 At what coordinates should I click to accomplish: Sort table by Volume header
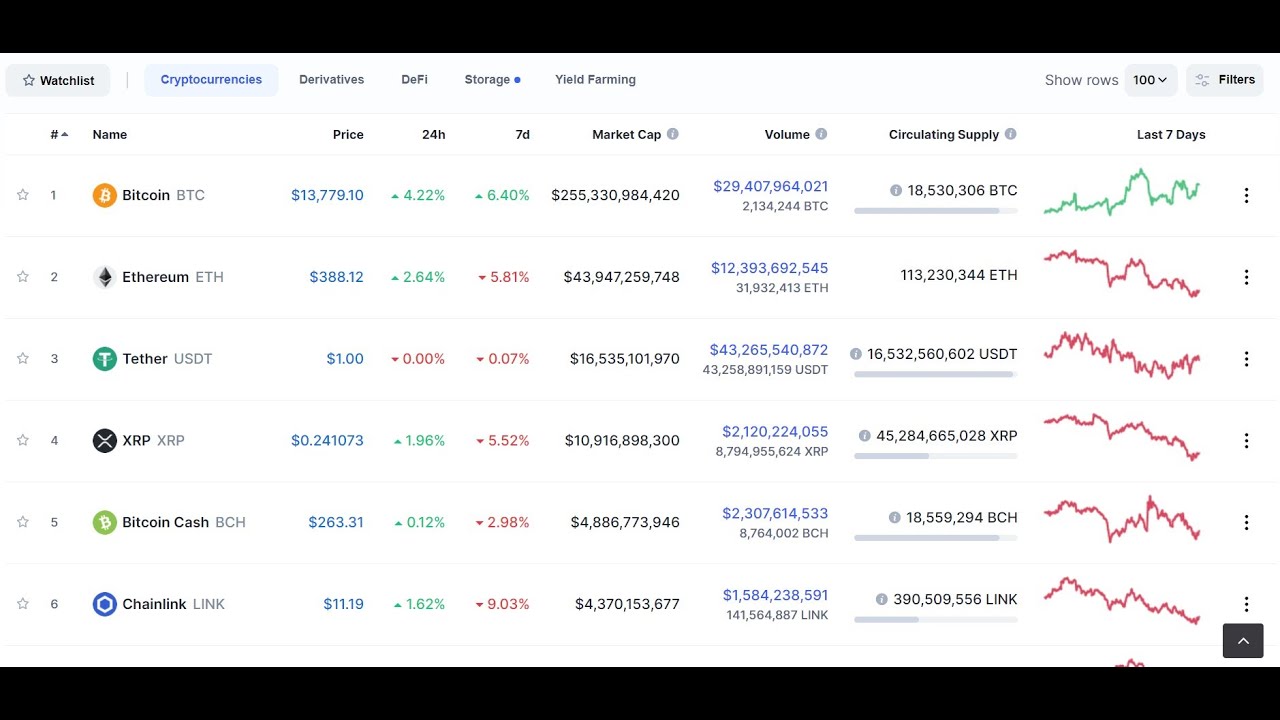787,134
